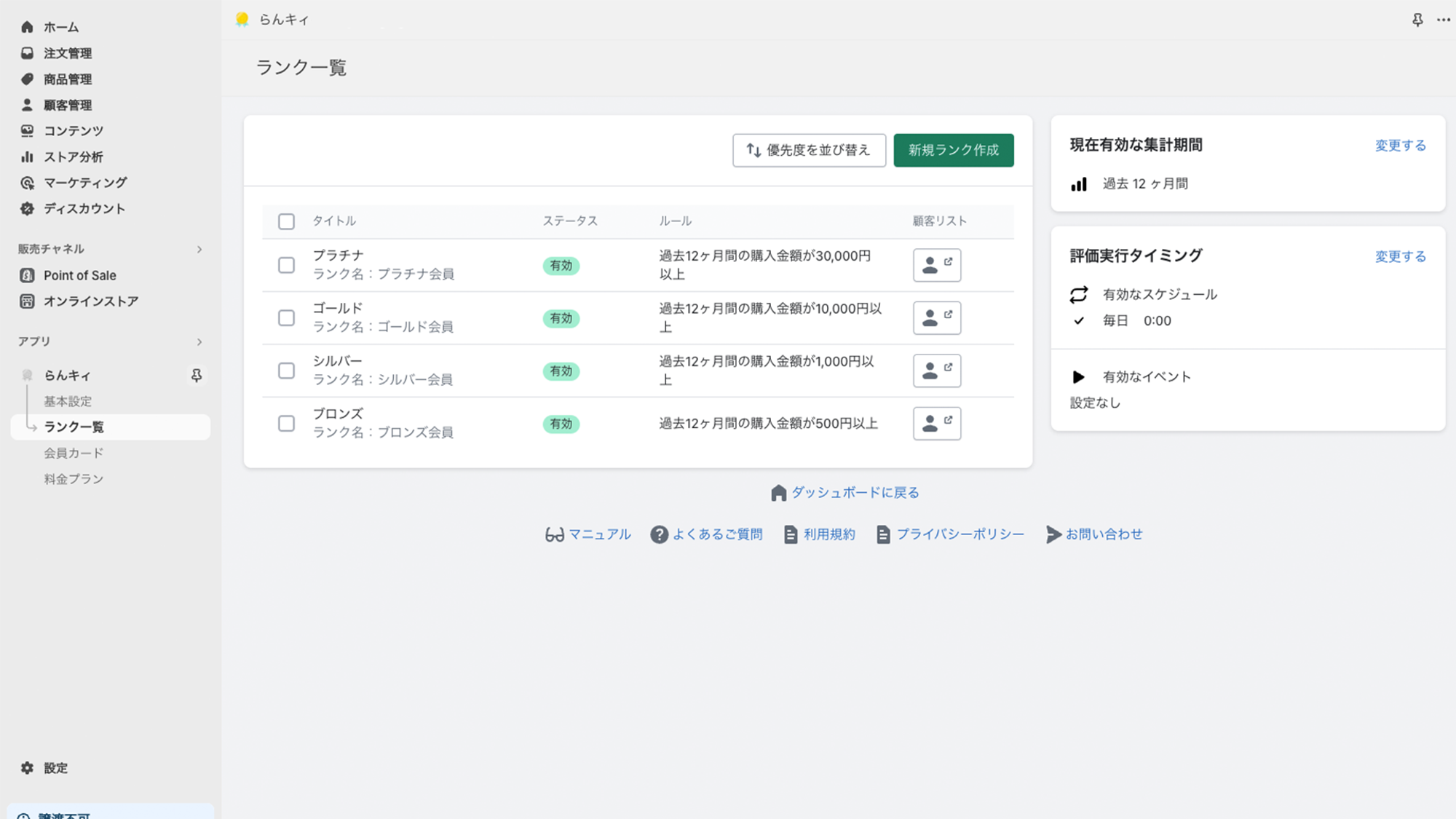Viewport: 1456px width, 819px height.
Task: Click the 顧客リスト column header
Action: point(940,221)
